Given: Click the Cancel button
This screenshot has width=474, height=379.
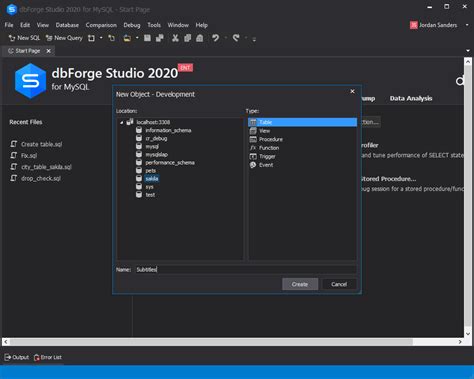Looking at the screenshot, I should point(339,284).
